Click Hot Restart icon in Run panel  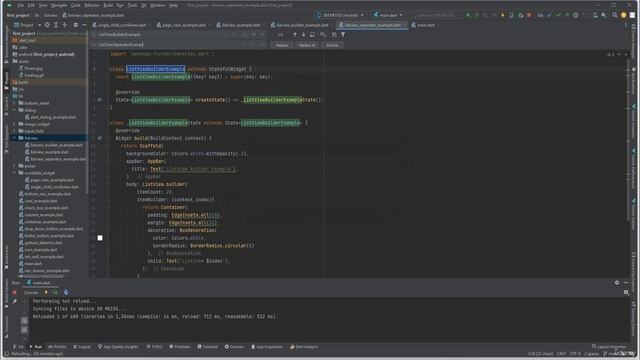55,292
